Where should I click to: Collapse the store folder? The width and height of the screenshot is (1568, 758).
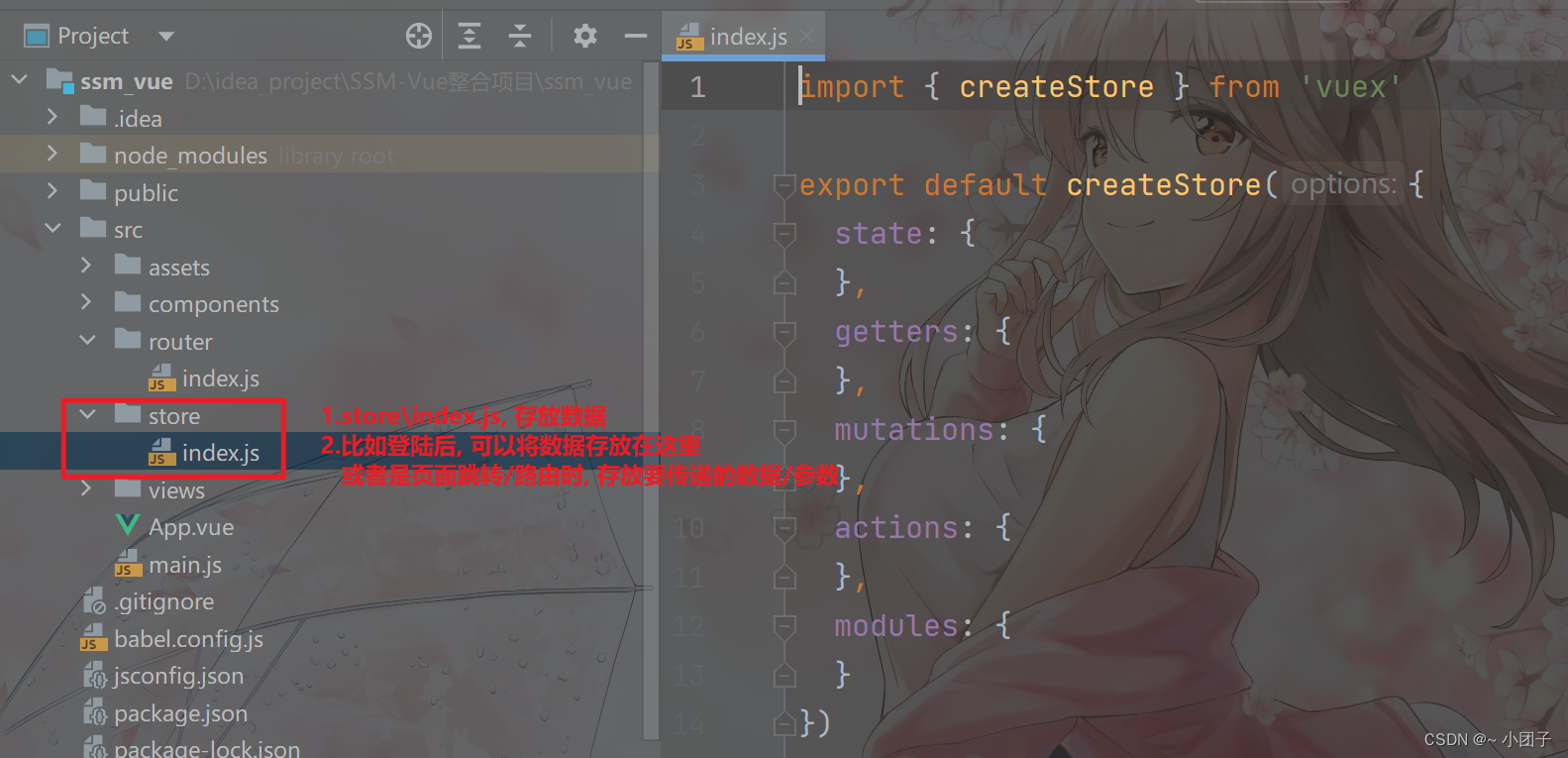click(87, 414)
